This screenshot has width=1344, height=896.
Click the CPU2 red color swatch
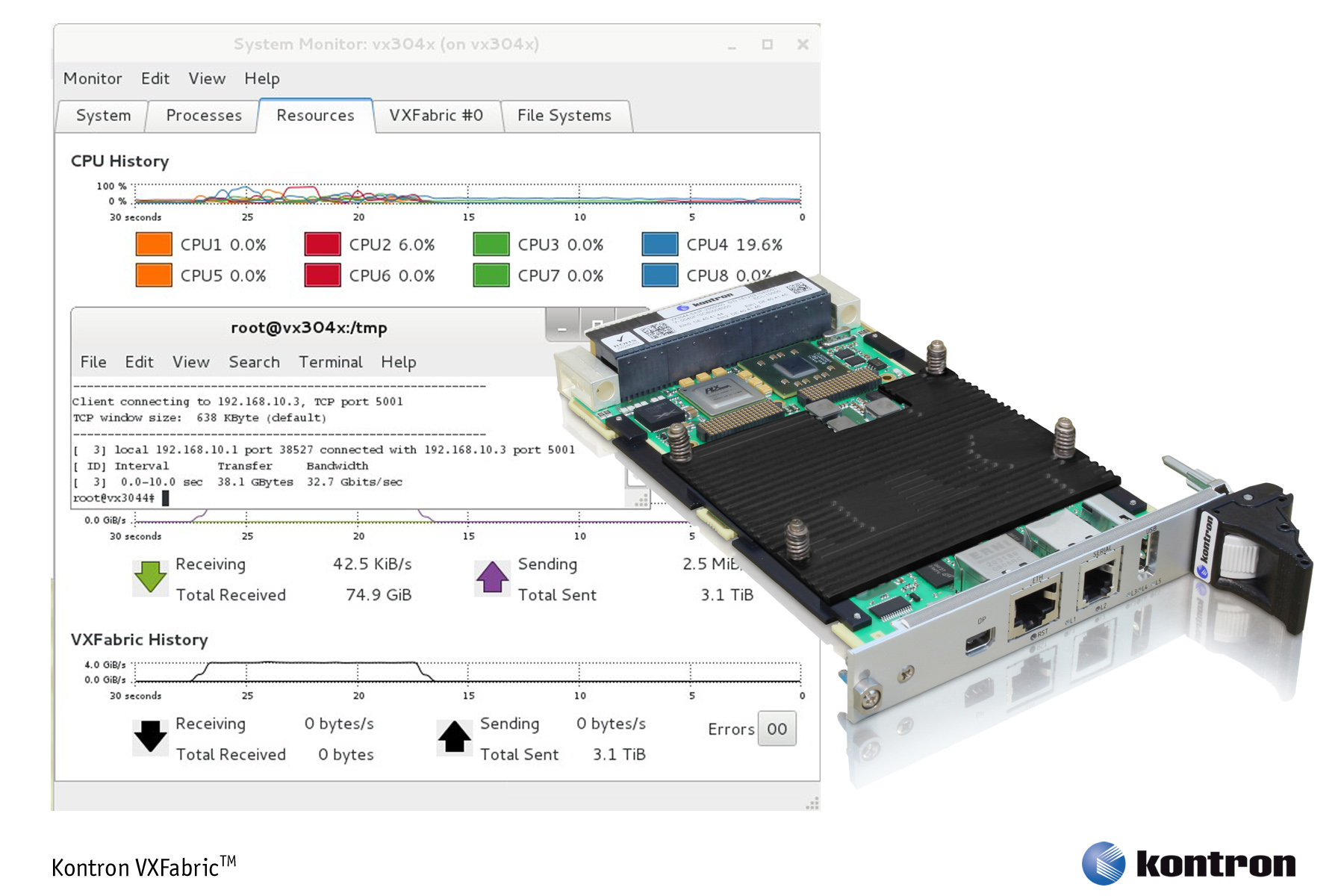point(323,245)
